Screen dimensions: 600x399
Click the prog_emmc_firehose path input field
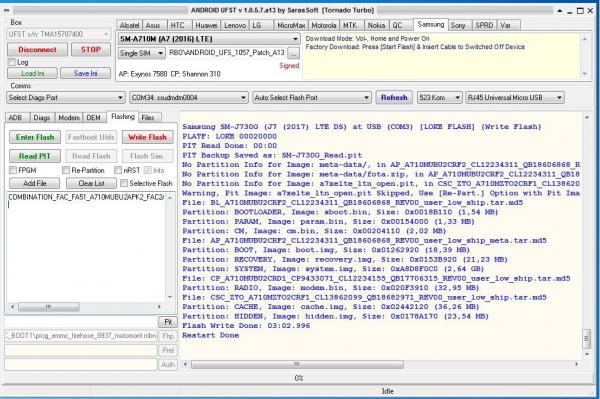click(x=81, y=336)
